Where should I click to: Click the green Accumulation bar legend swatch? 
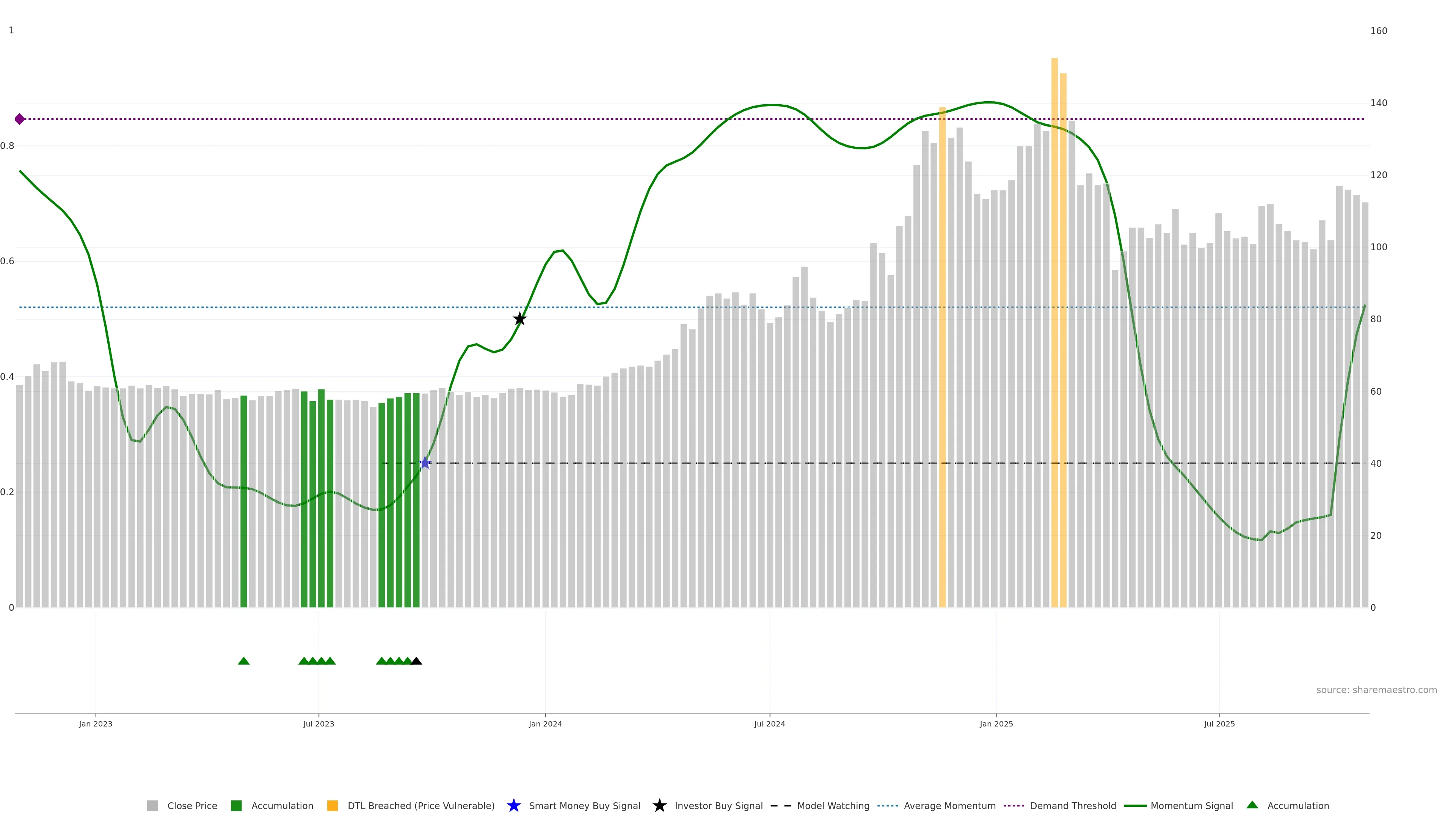click(236, 805)
